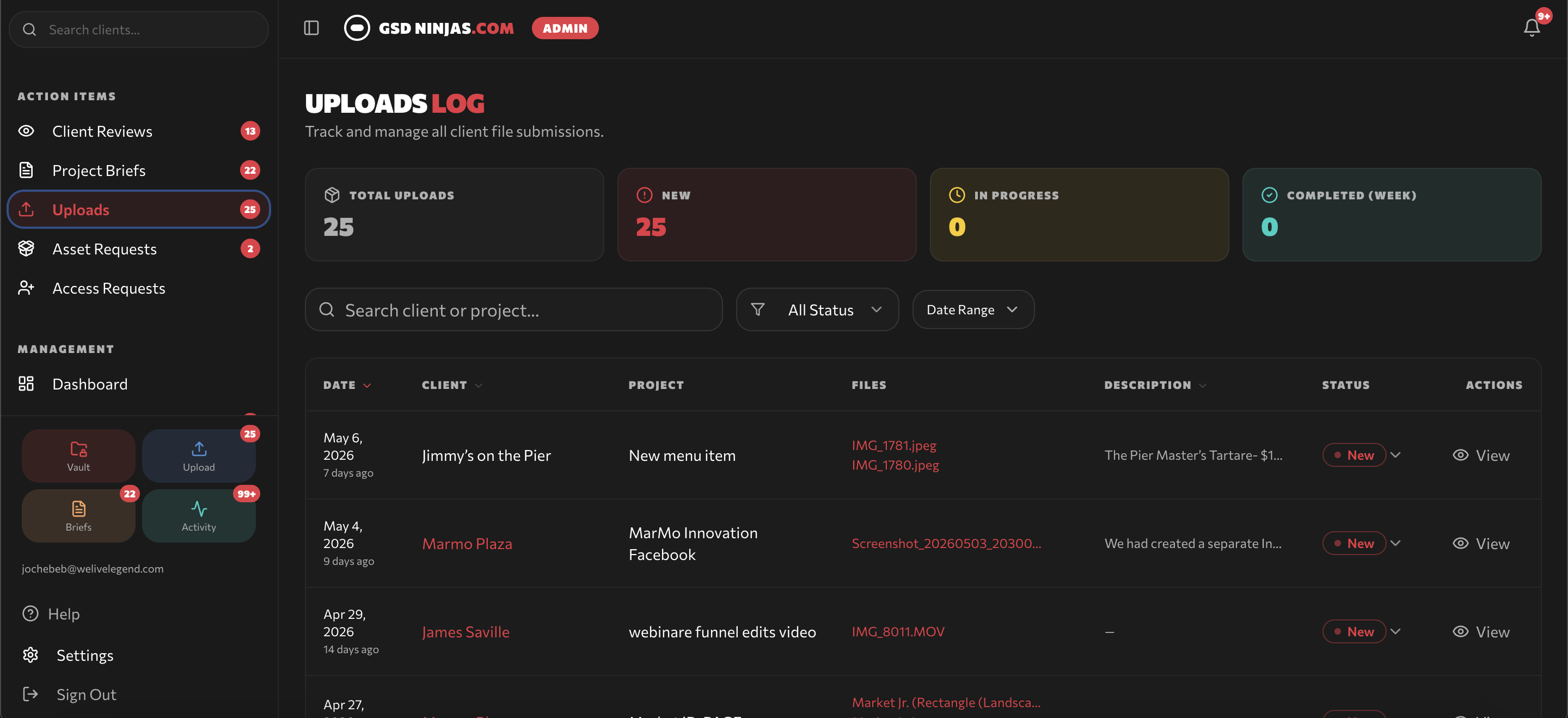Open the Screenshot_20260503 file link
Image resolution: width=1568 pixels, height=718 pixels.
click(x=946, y=543)
